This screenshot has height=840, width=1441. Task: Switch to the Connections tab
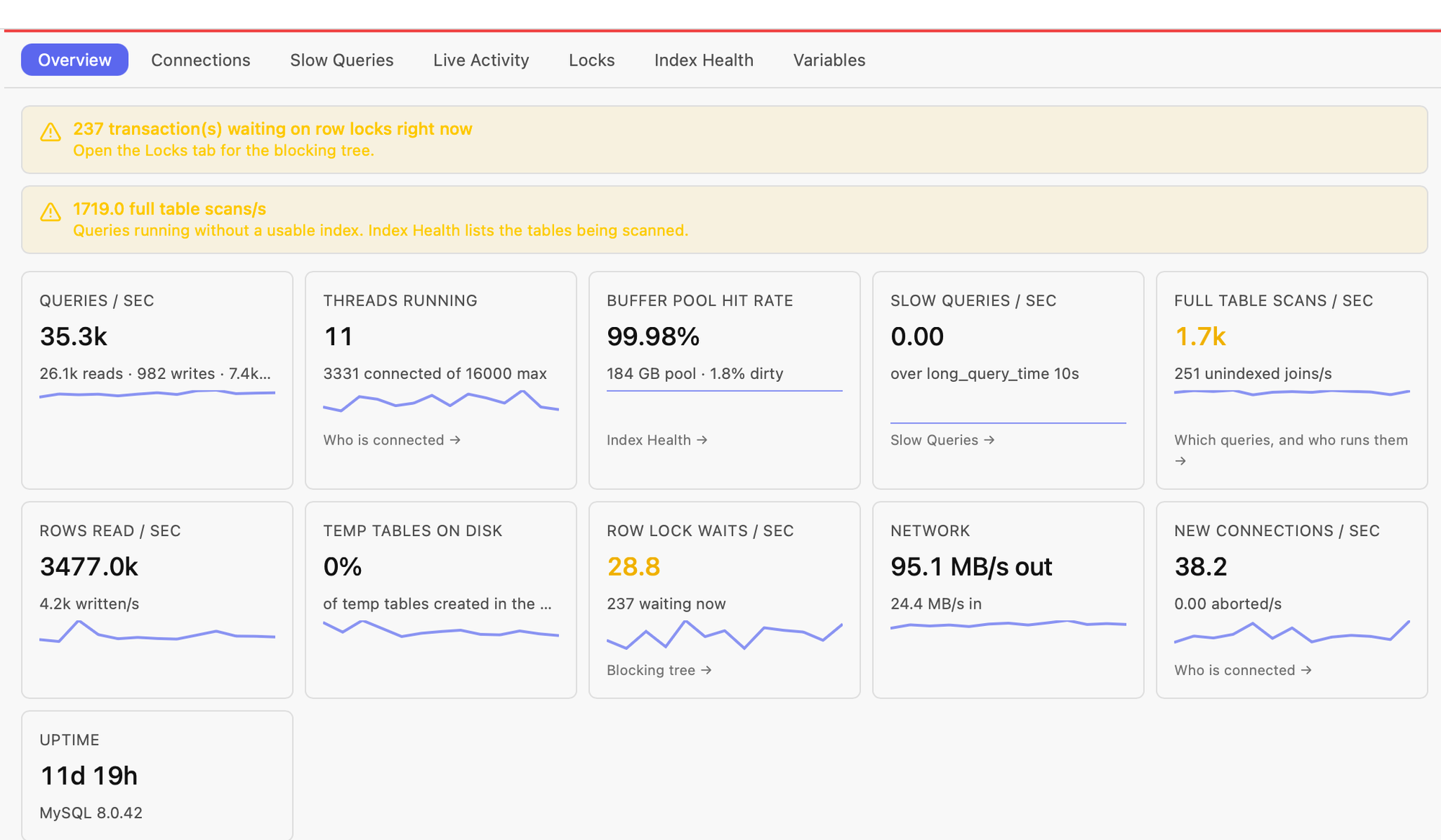click(200, 60)
